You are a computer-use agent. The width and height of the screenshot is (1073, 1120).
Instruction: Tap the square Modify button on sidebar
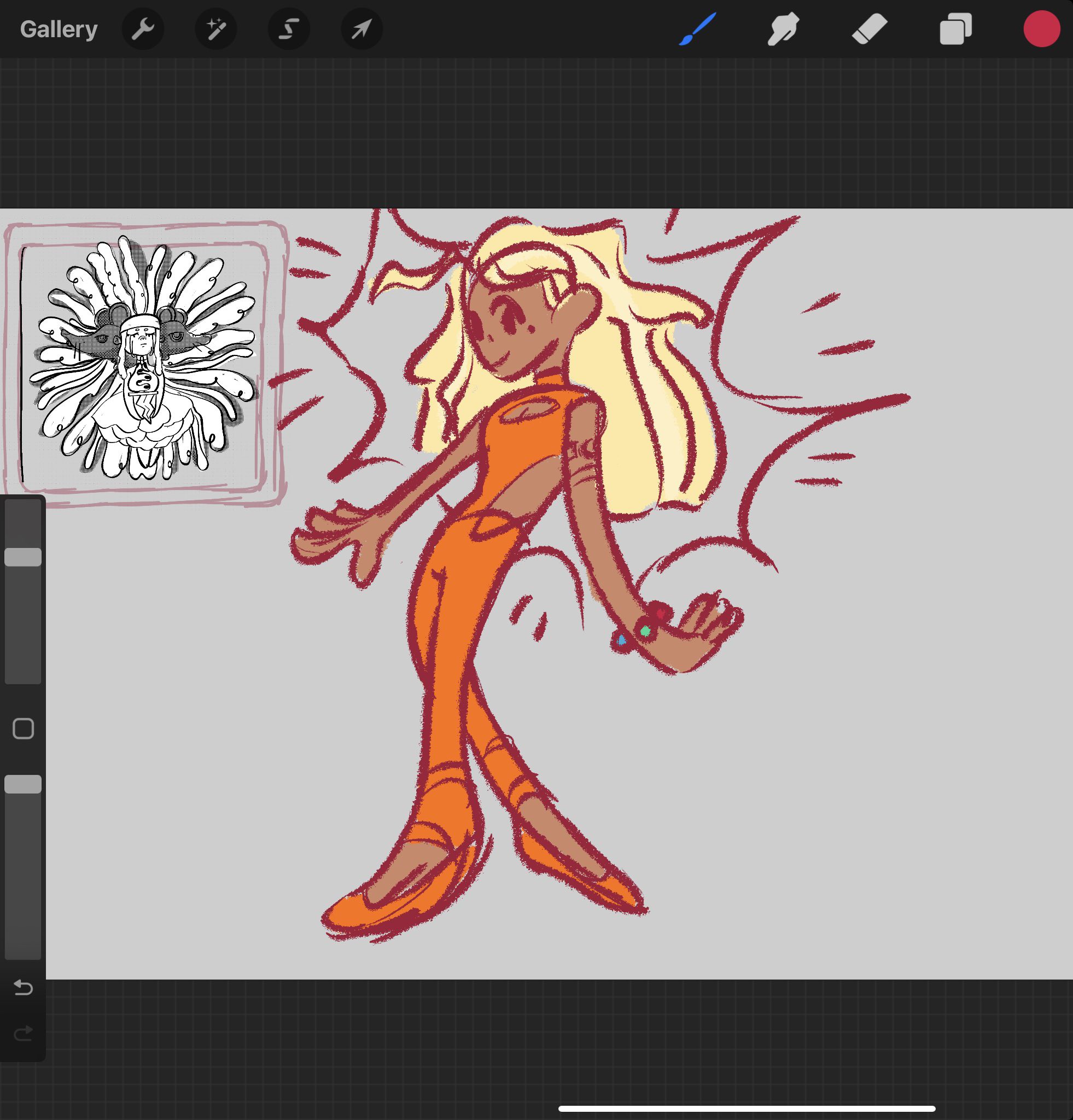23,728
